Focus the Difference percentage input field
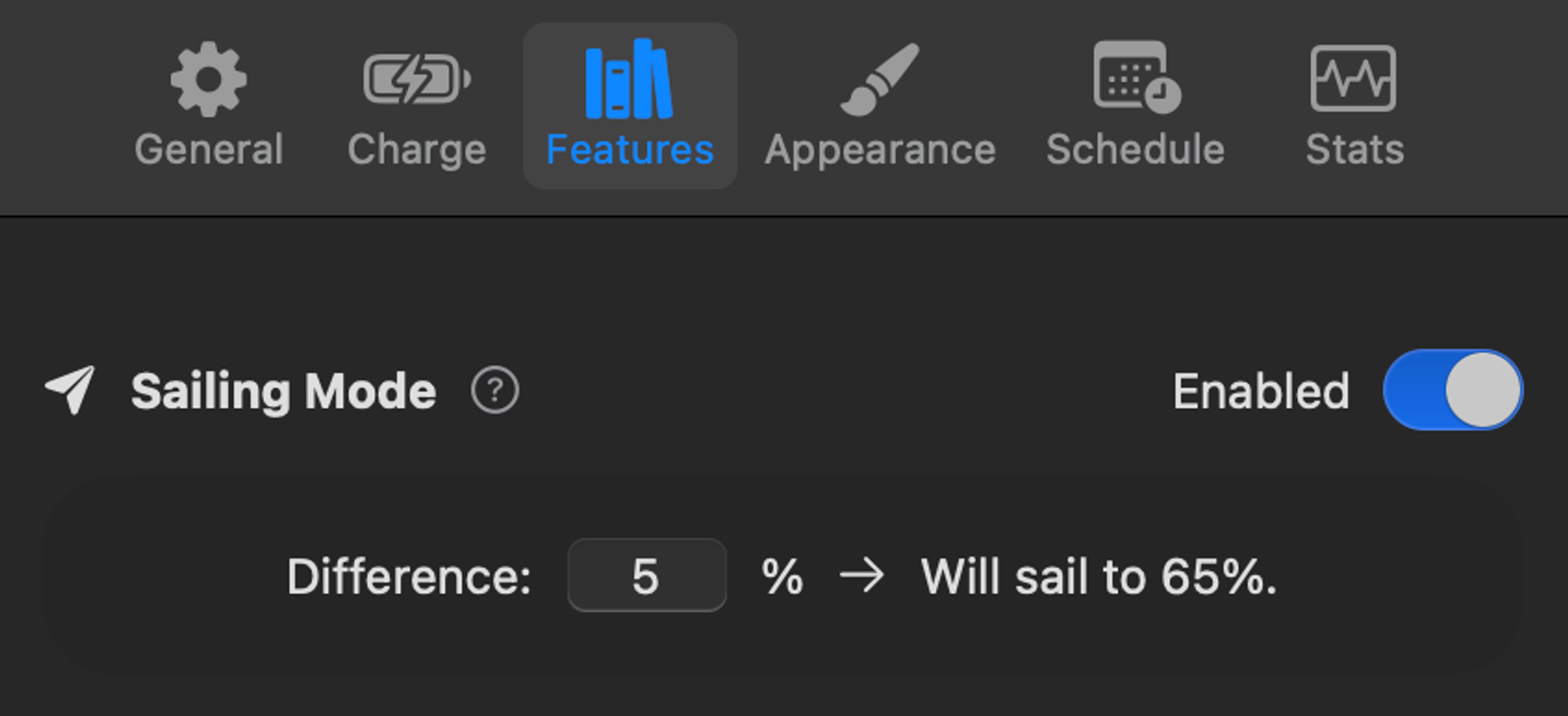This screenshot has height=716, width=1568. click(x=646, y=576)
